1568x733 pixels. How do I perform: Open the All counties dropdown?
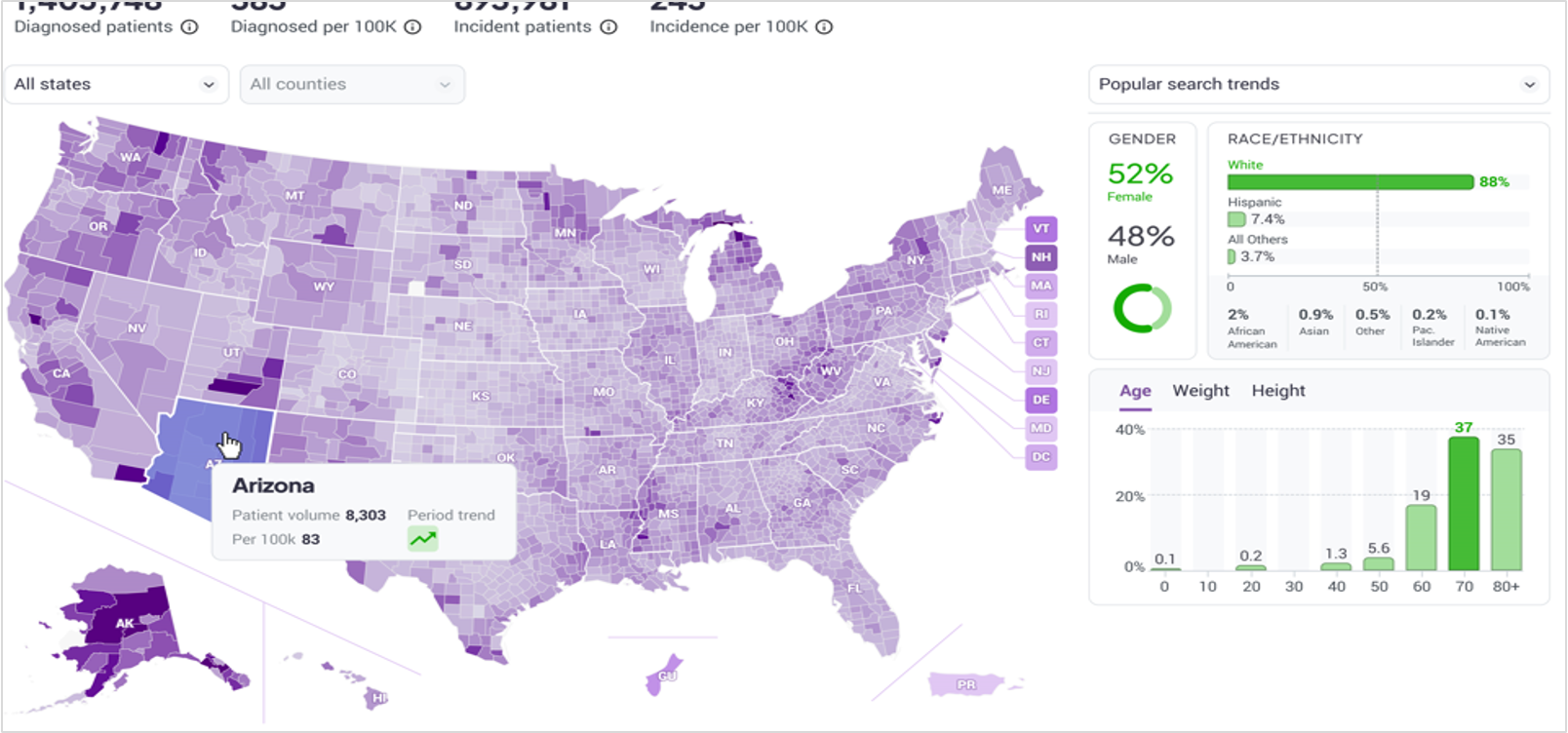[x=351, y=85]
